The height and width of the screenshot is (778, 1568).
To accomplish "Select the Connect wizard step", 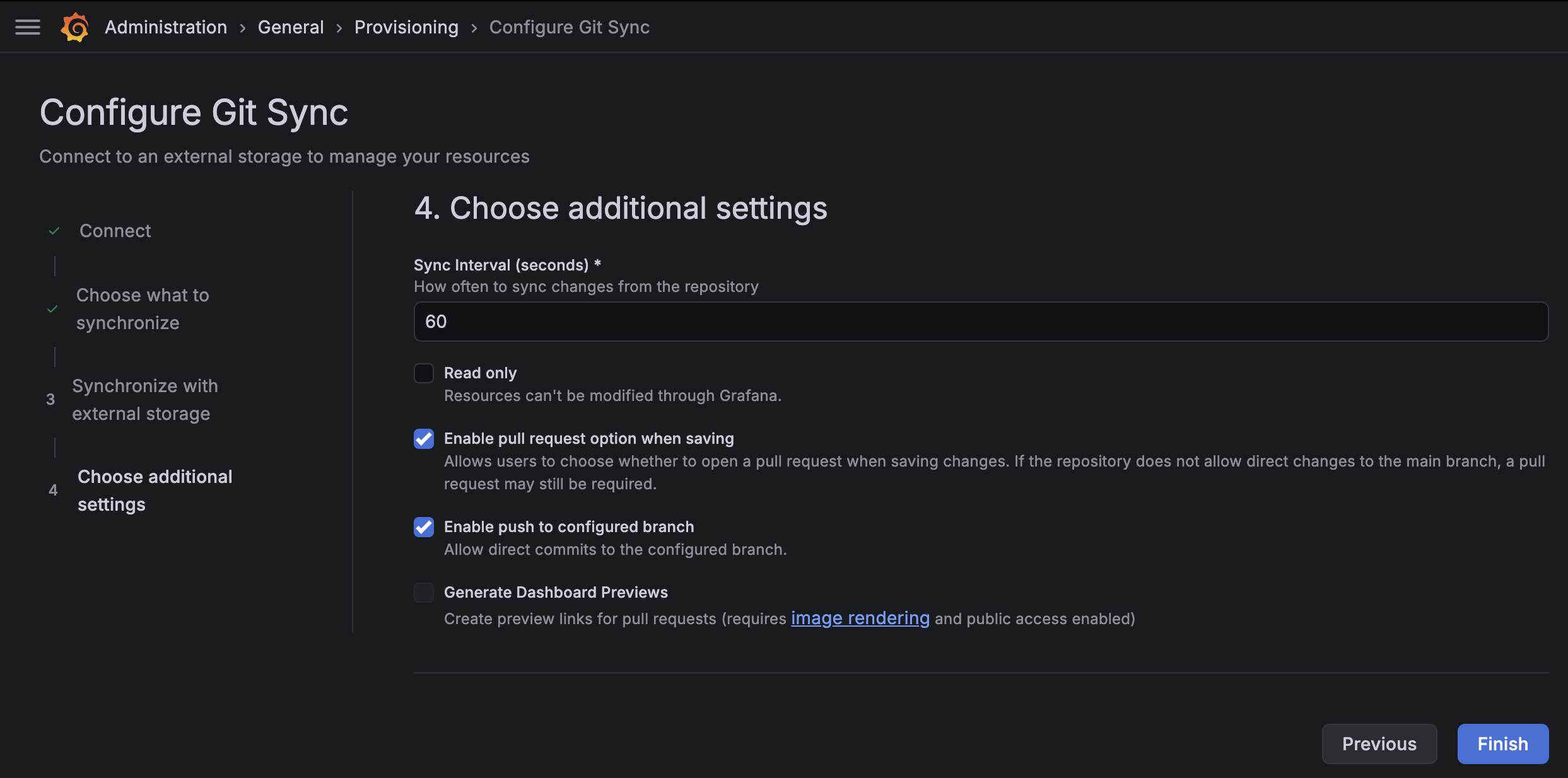I will click(x=115, y=231).
